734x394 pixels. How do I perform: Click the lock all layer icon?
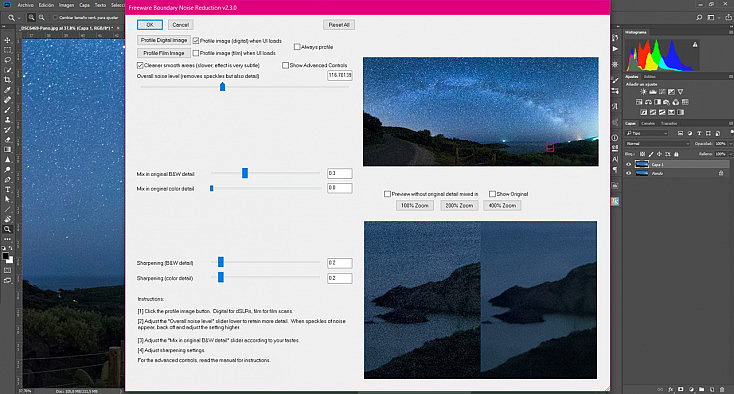pos(676,154)
